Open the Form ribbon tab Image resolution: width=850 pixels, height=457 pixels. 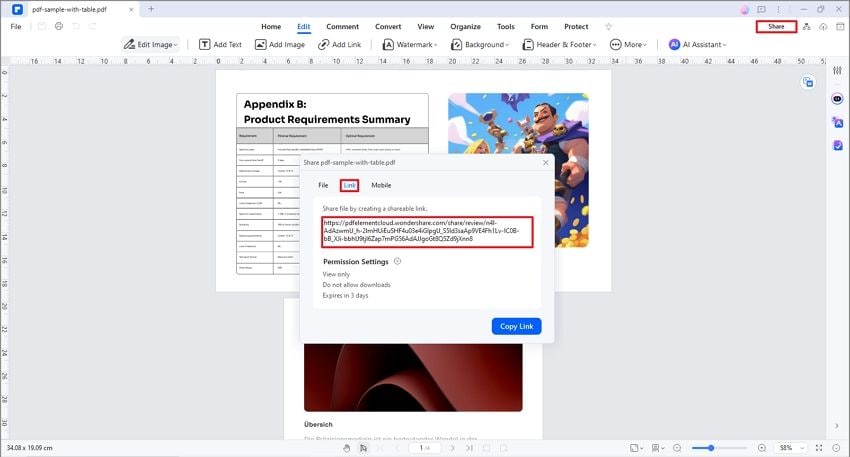click(539, 27)
